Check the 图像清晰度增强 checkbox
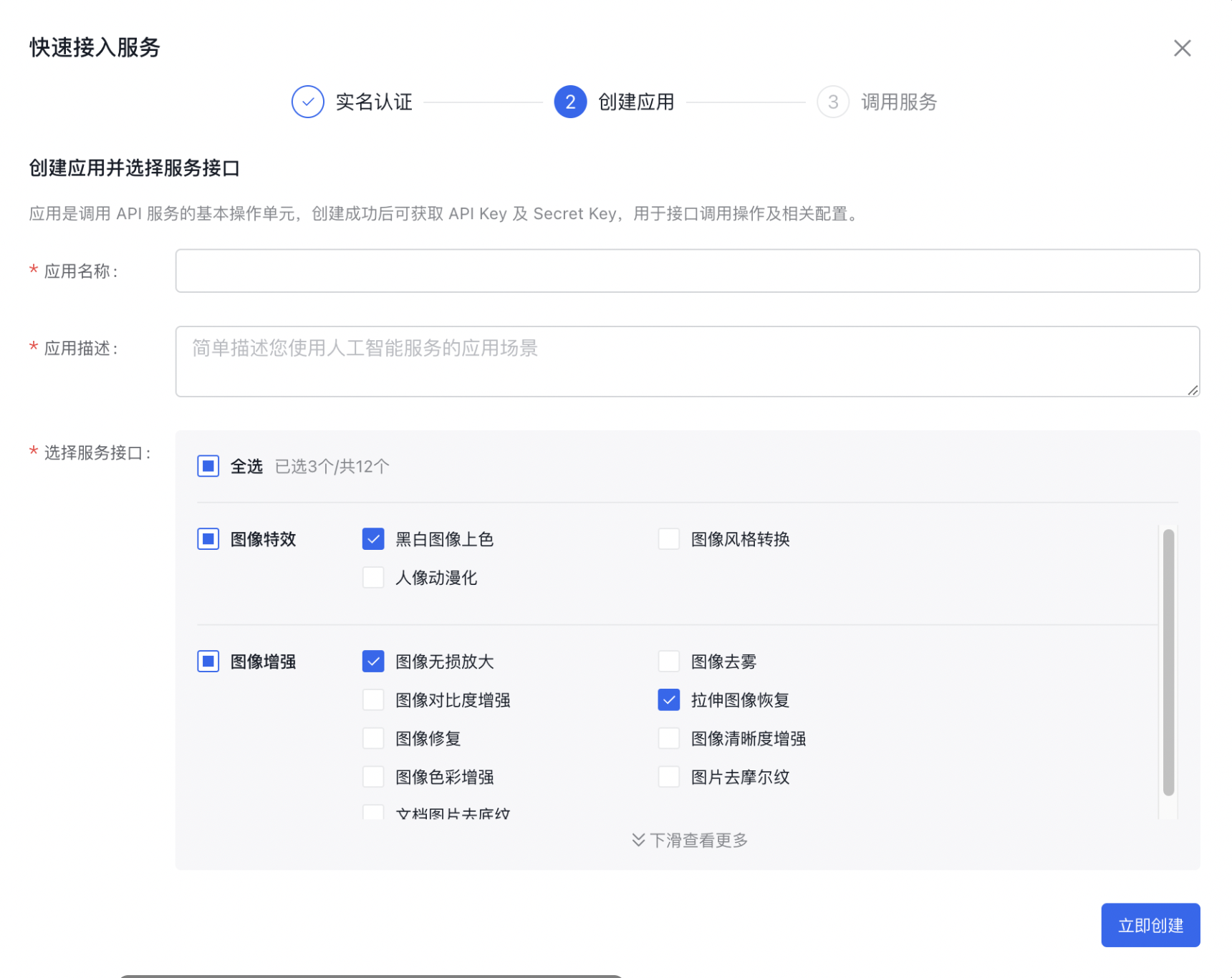The image size is (1232, 978). [x=669, y=738]
